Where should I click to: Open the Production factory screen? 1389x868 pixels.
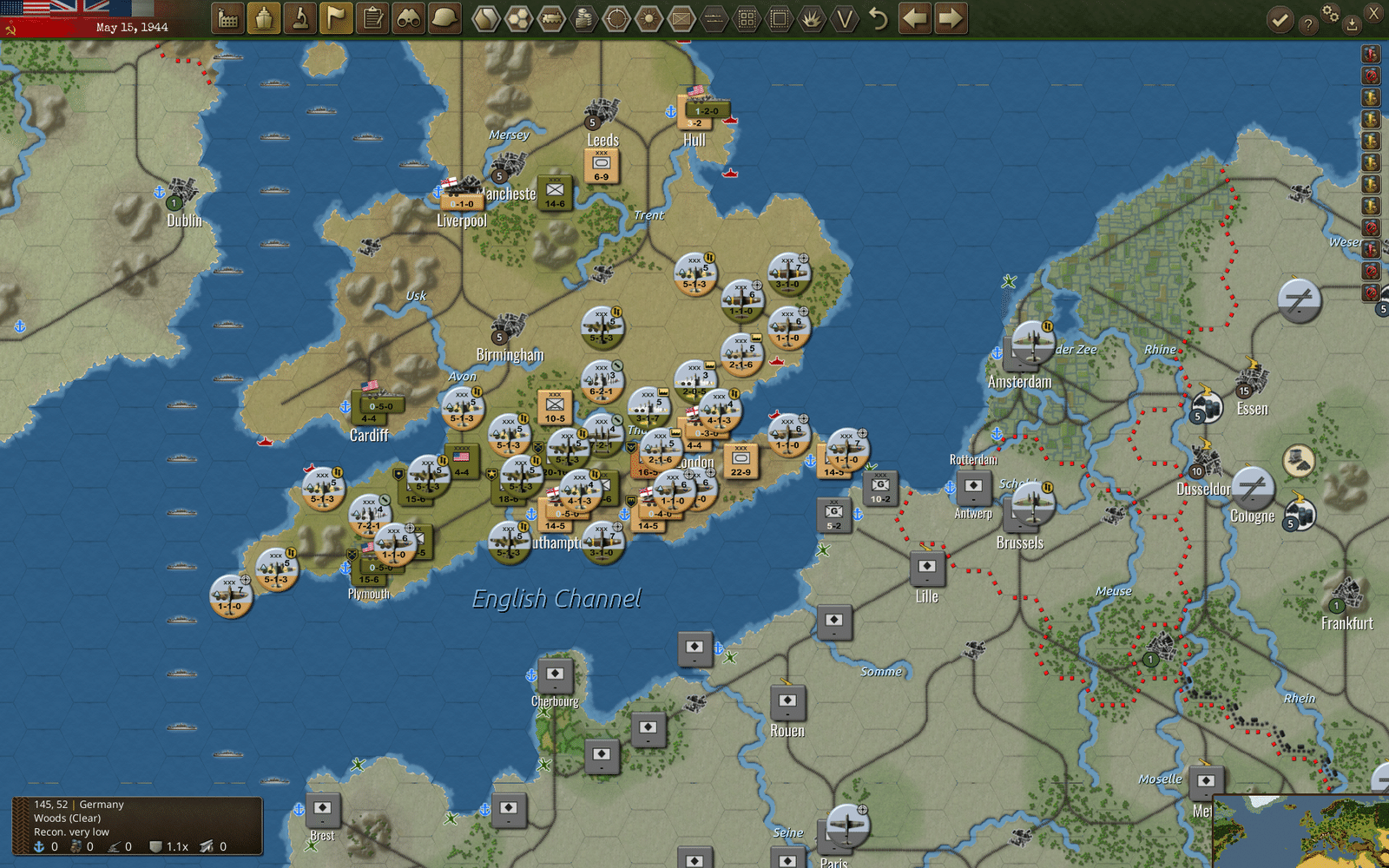(x=228, y=18)
